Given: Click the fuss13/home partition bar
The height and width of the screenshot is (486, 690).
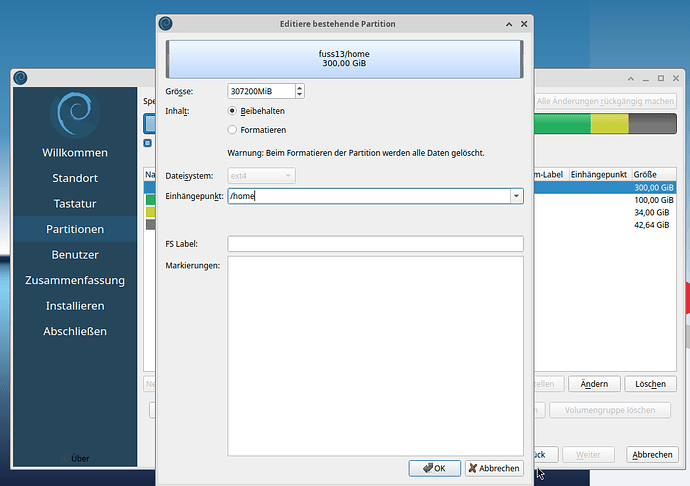Looking at the screenshot, I should [x=344, y=59].
